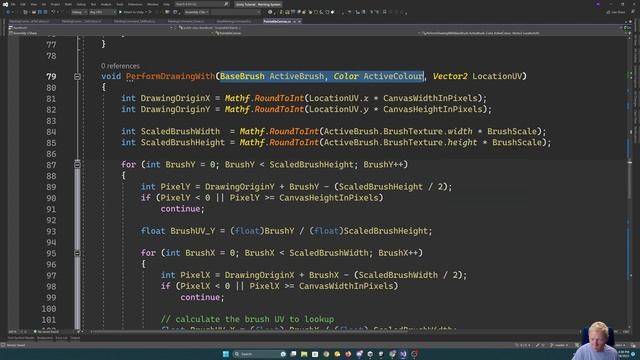This screenshot has height=360, width=640.
Task: Click the comment calculate the brush UV
Action: click(x=247, y=319)
